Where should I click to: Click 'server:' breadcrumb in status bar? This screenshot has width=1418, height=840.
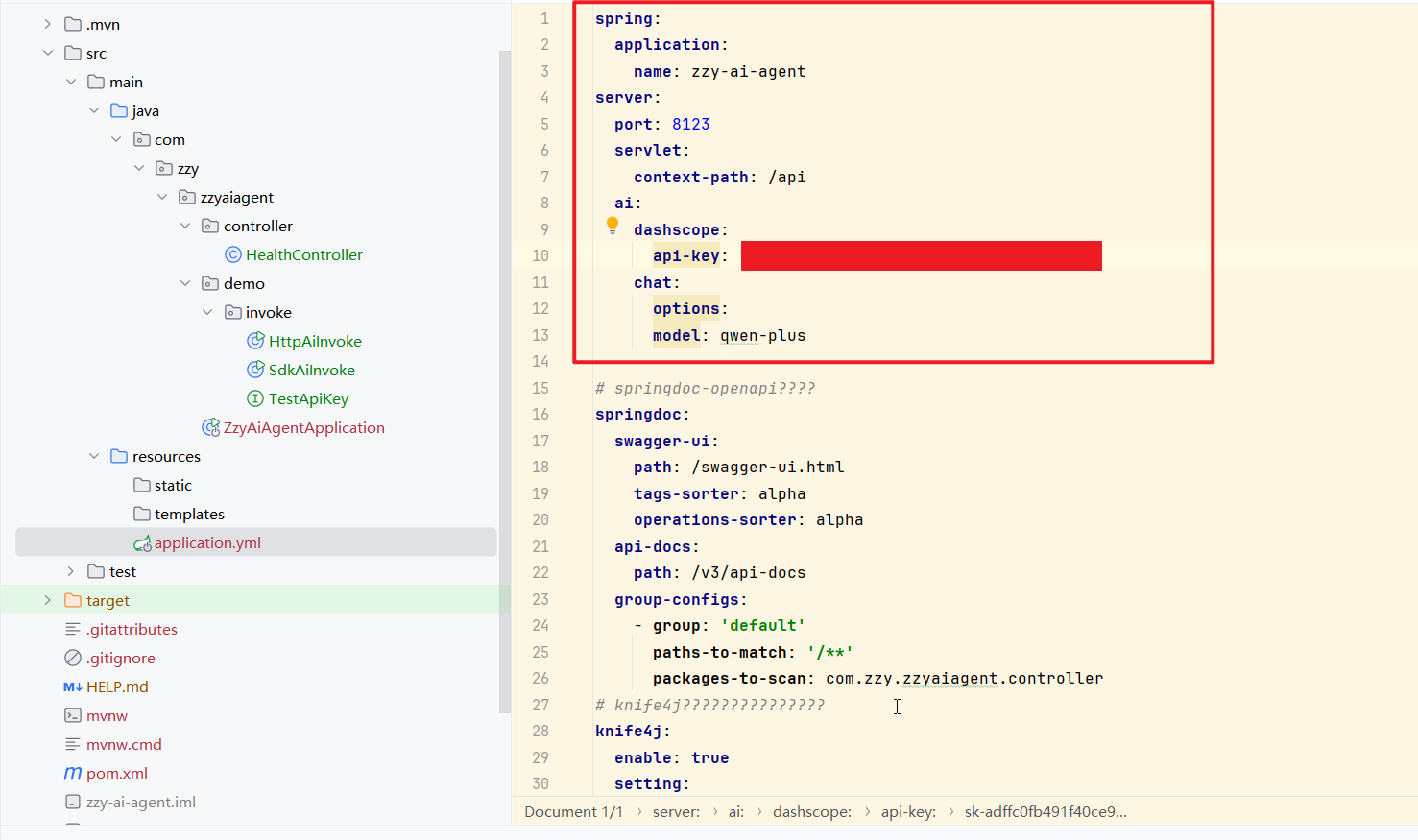pyautogui.click(x=676, y=811)
